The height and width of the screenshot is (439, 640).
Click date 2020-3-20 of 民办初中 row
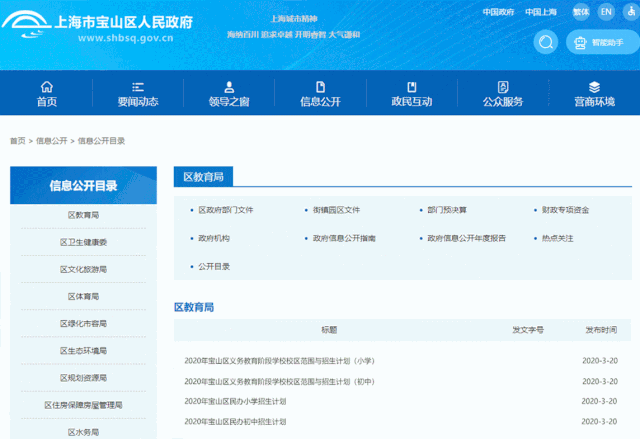tap(599, 421)
